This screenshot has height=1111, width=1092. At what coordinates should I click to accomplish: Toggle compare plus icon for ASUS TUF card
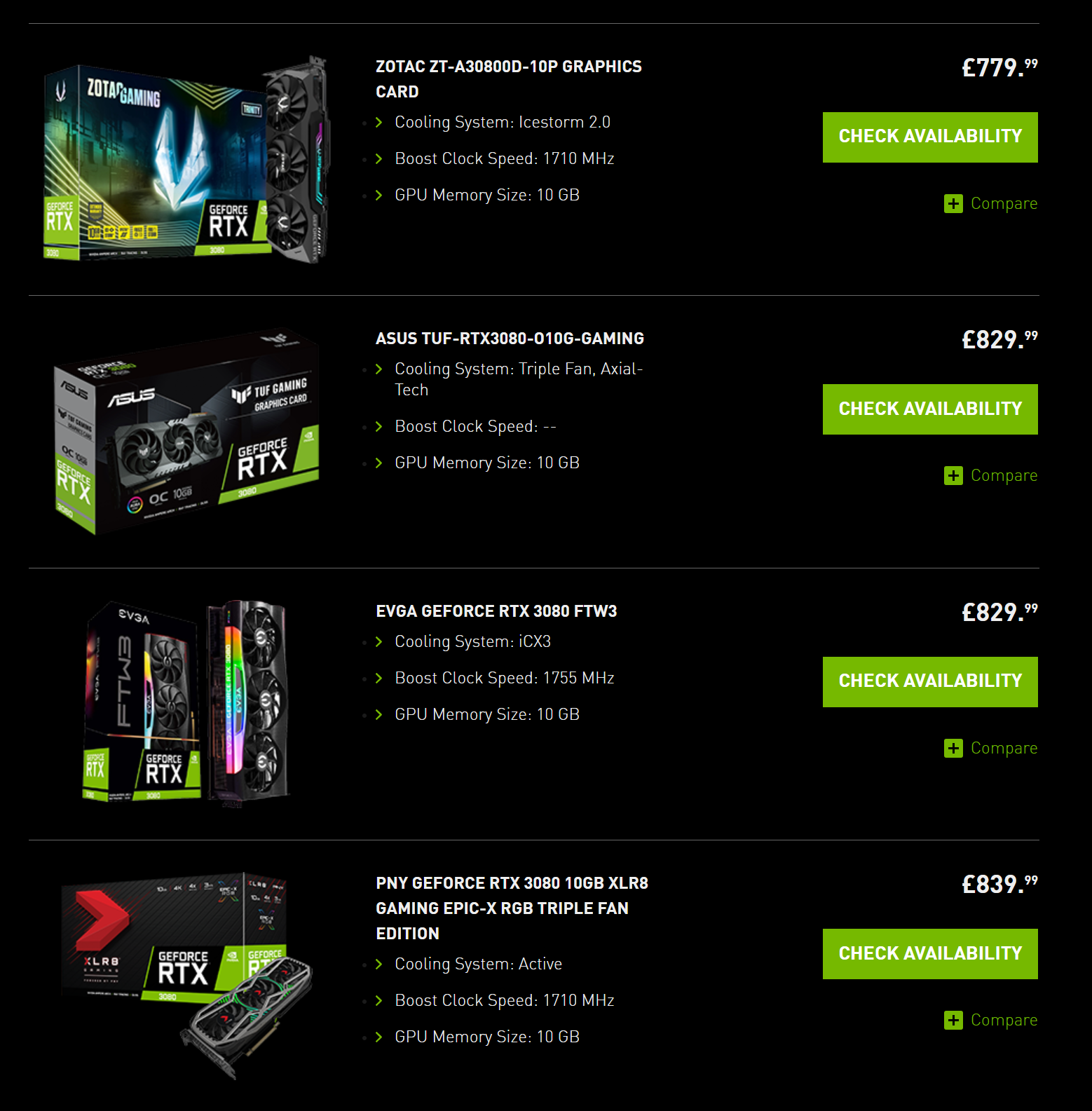953,475
